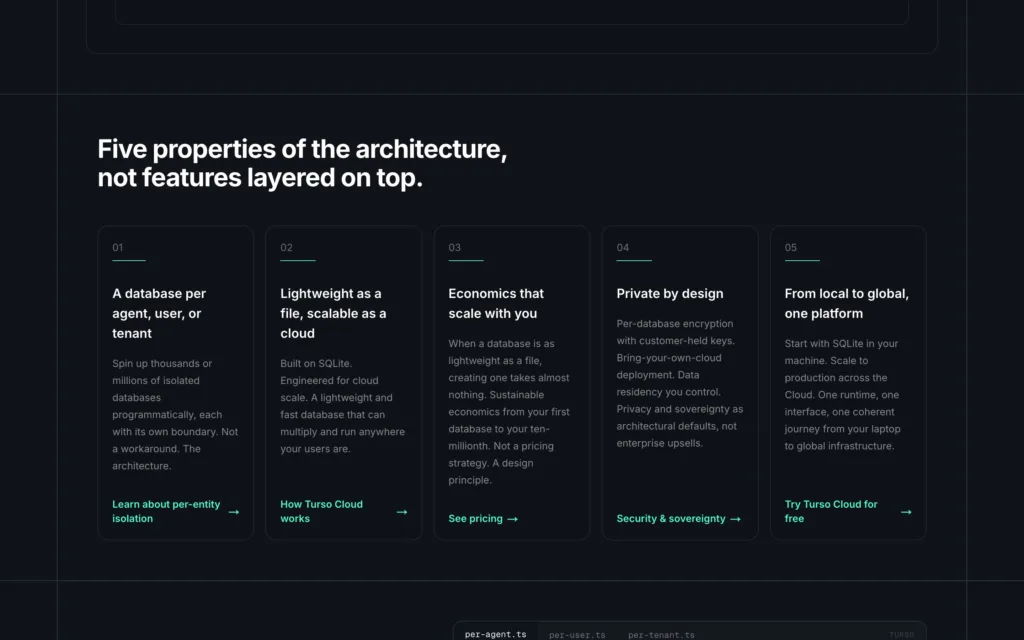Click arrow icon next to How Turso Cloud works
The width and height of the screenshot is (1024, 640).
pos(402,512)
